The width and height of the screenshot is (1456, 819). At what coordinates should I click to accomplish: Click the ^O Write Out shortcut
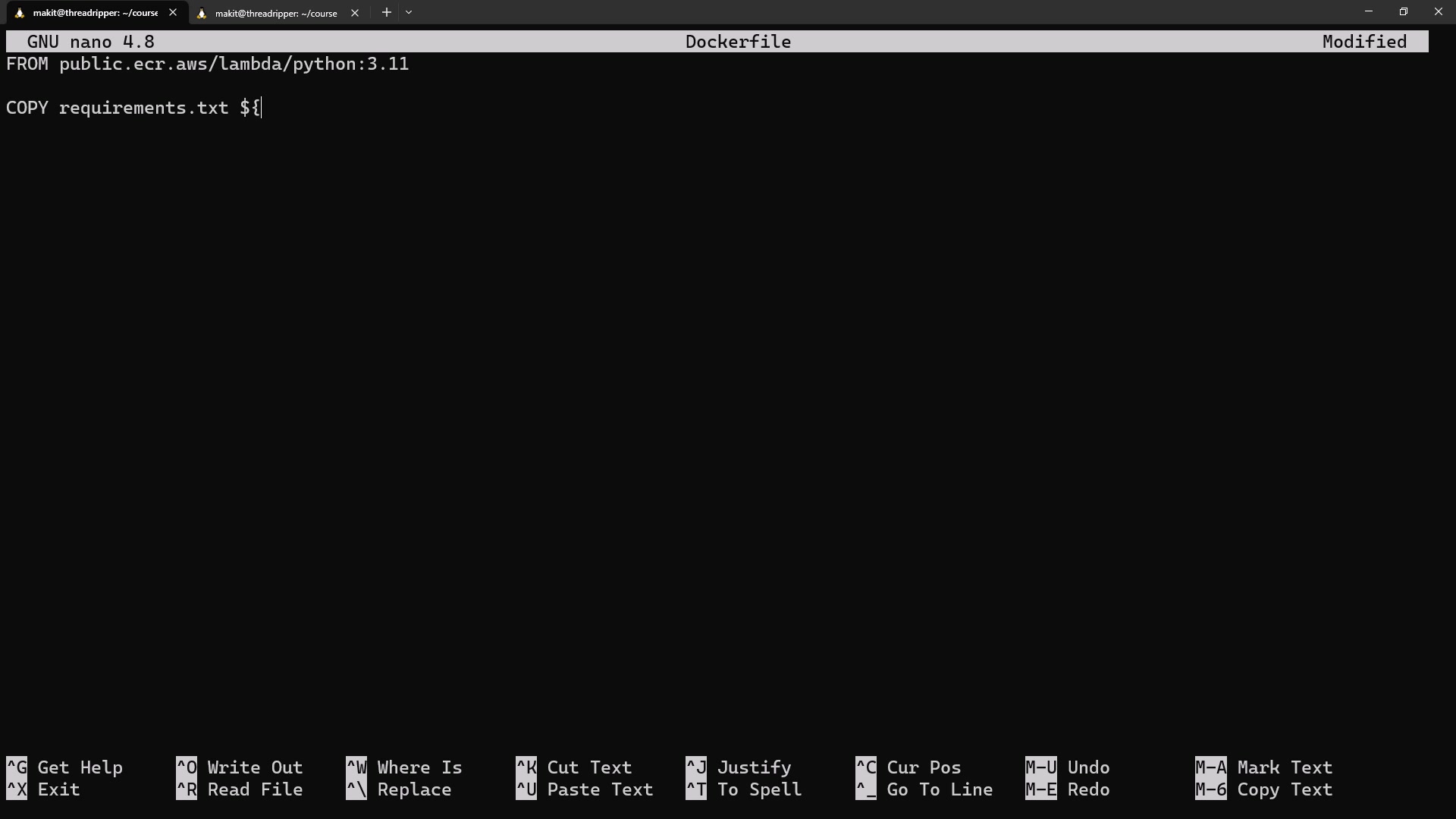click(240, 767)
